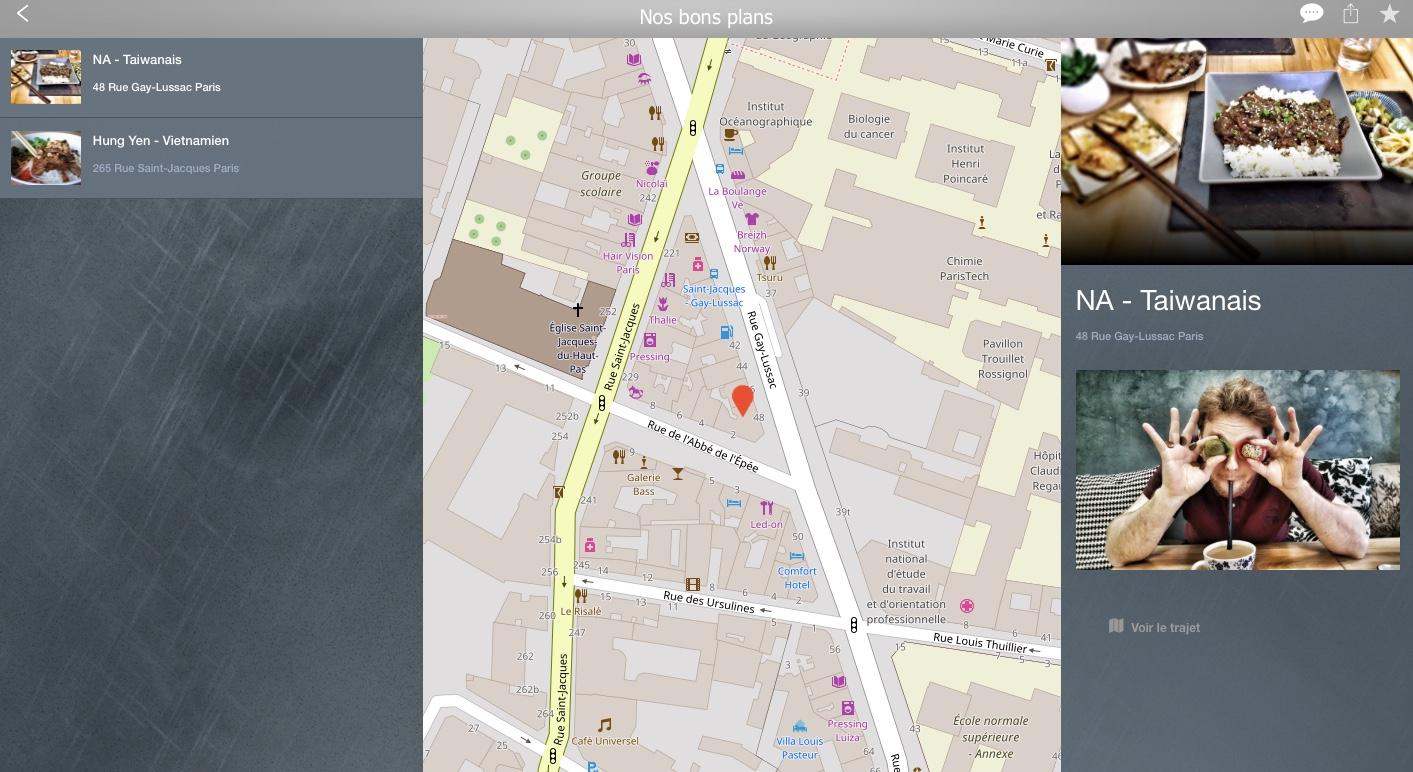Select Hung Yen - Vietnamien in the list
The width and height of the screenshot is (1413, 772).
pyautogui.click(x=211, y=158)
